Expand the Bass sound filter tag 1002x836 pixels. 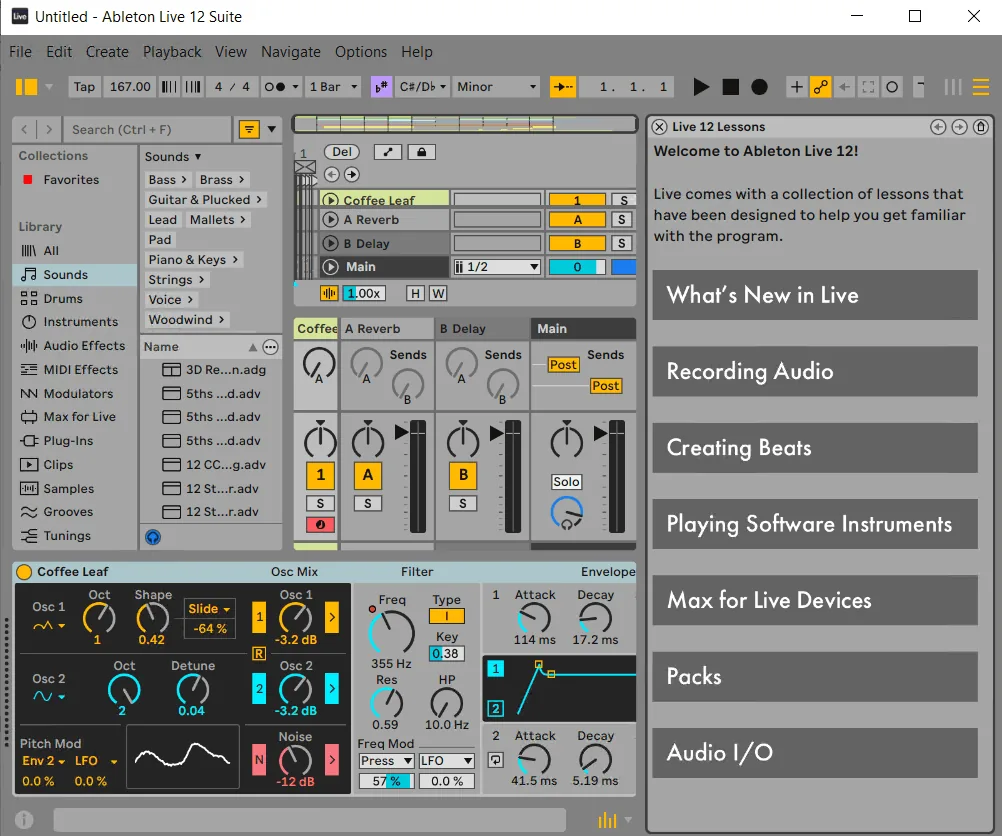click(x=167, y=180)
